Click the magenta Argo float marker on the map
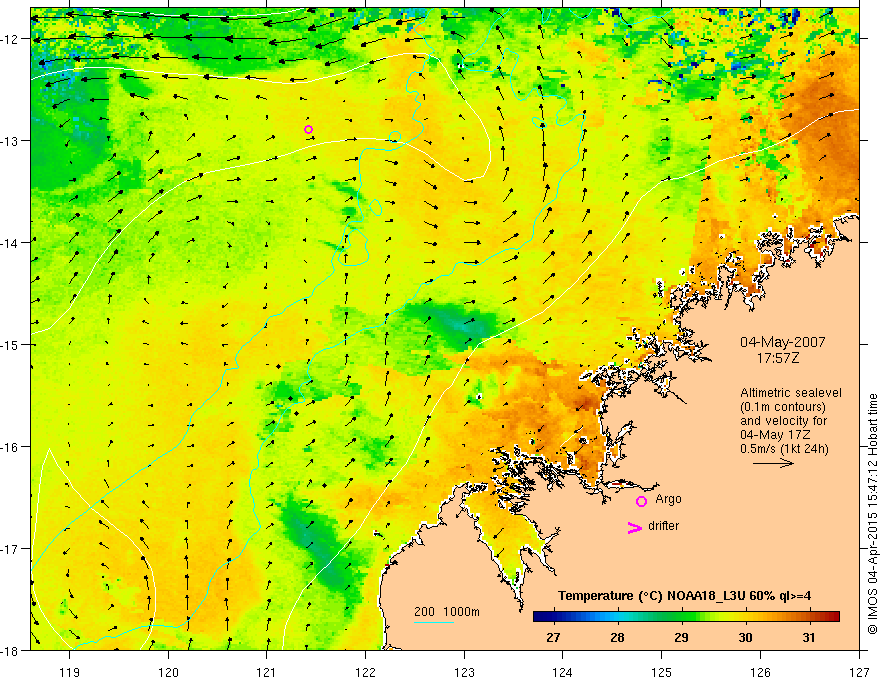 pos(308,130)
